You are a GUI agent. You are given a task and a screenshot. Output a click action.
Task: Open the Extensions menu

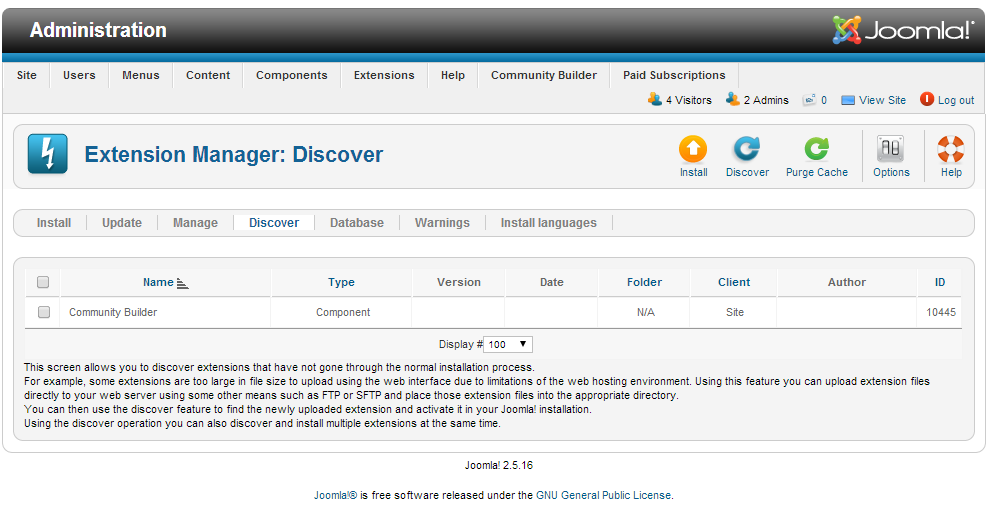384,75
